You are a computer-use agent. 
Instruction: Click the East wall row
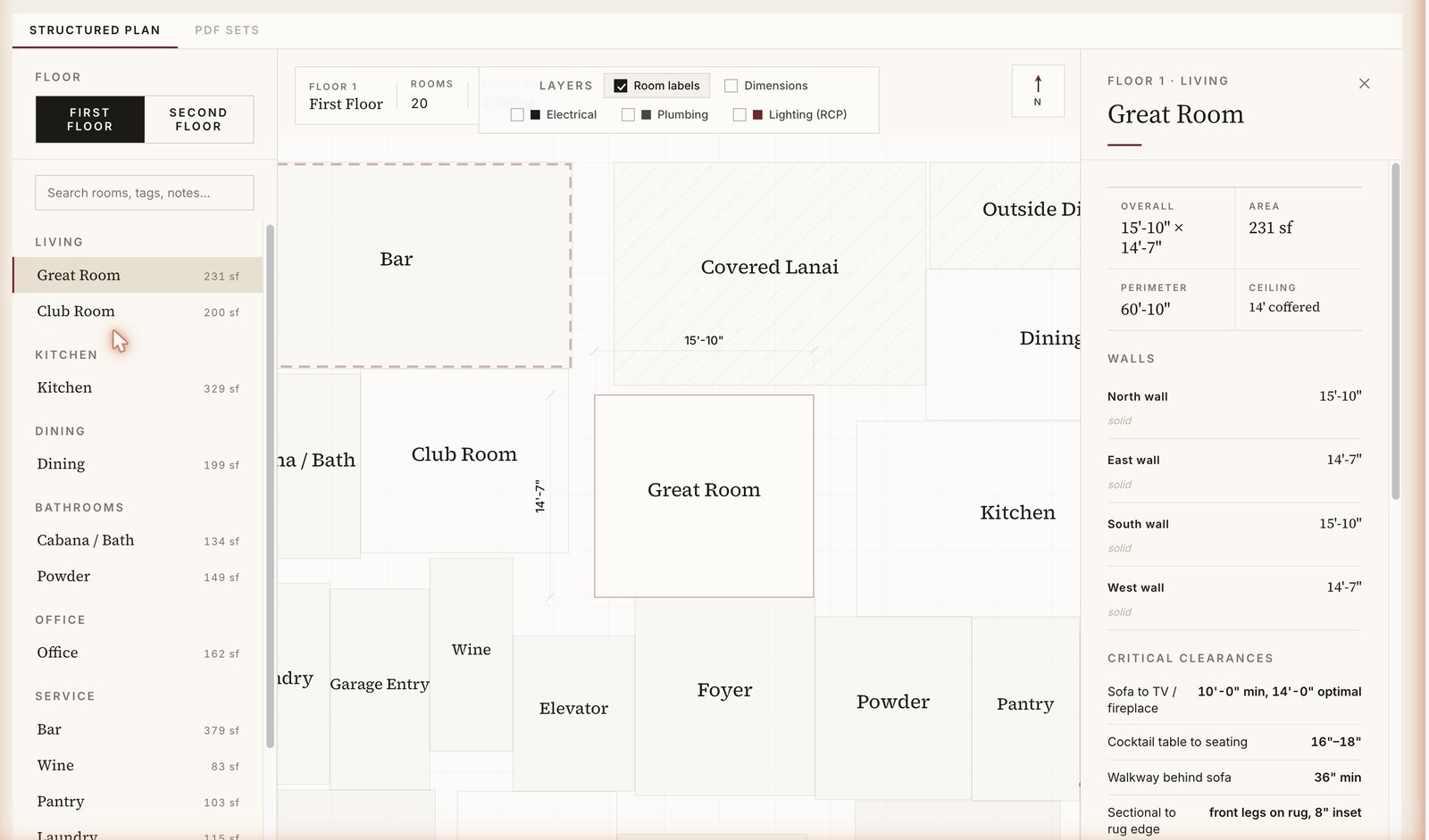pos(1234,471)
